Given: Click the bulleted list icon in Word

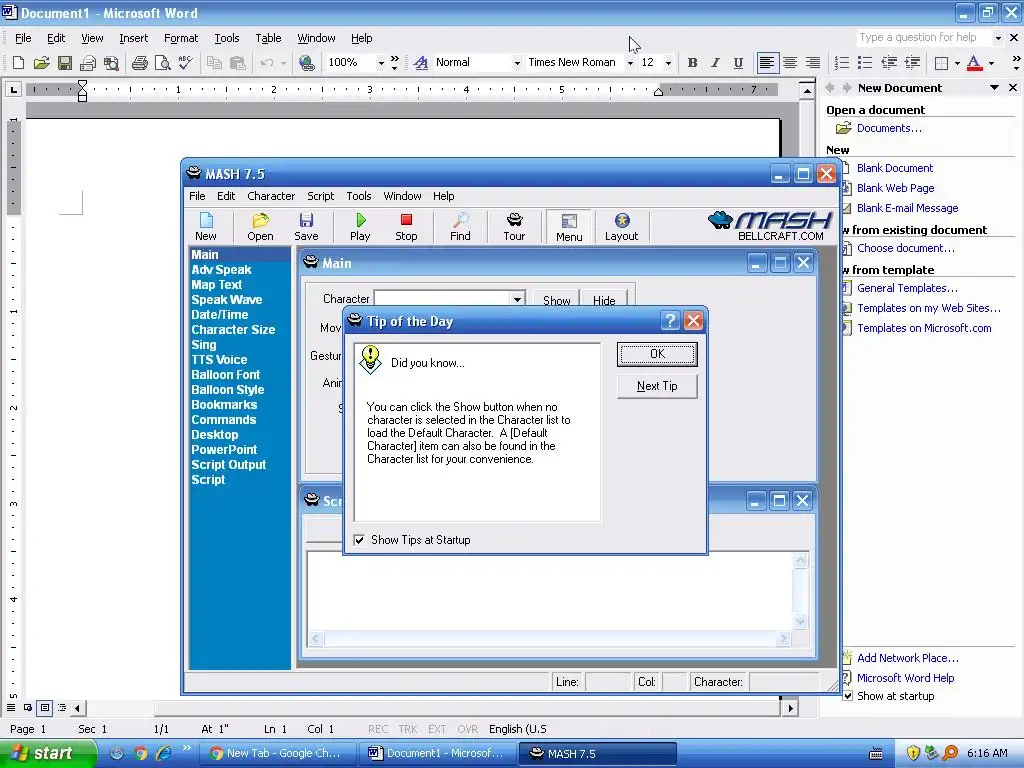Looking at the screenshot, I should [x=865, y=63].
